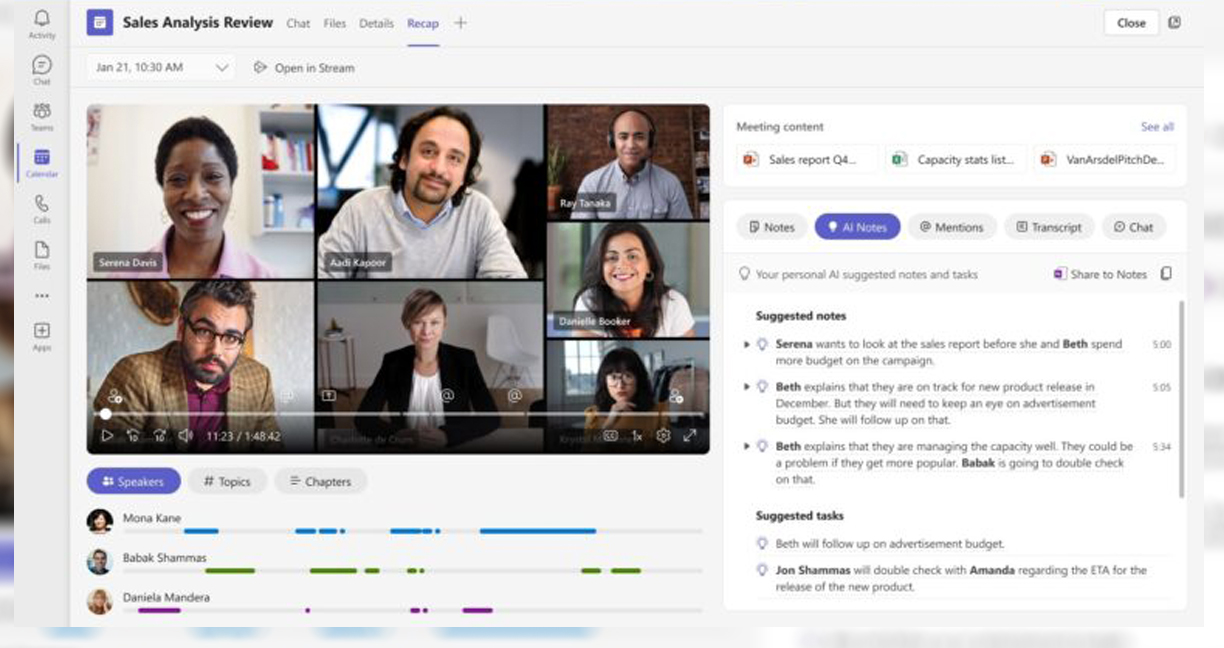Screen dimensions: 1224x648
Task: Switch to the Chapters view below the video
Action: 320,481
